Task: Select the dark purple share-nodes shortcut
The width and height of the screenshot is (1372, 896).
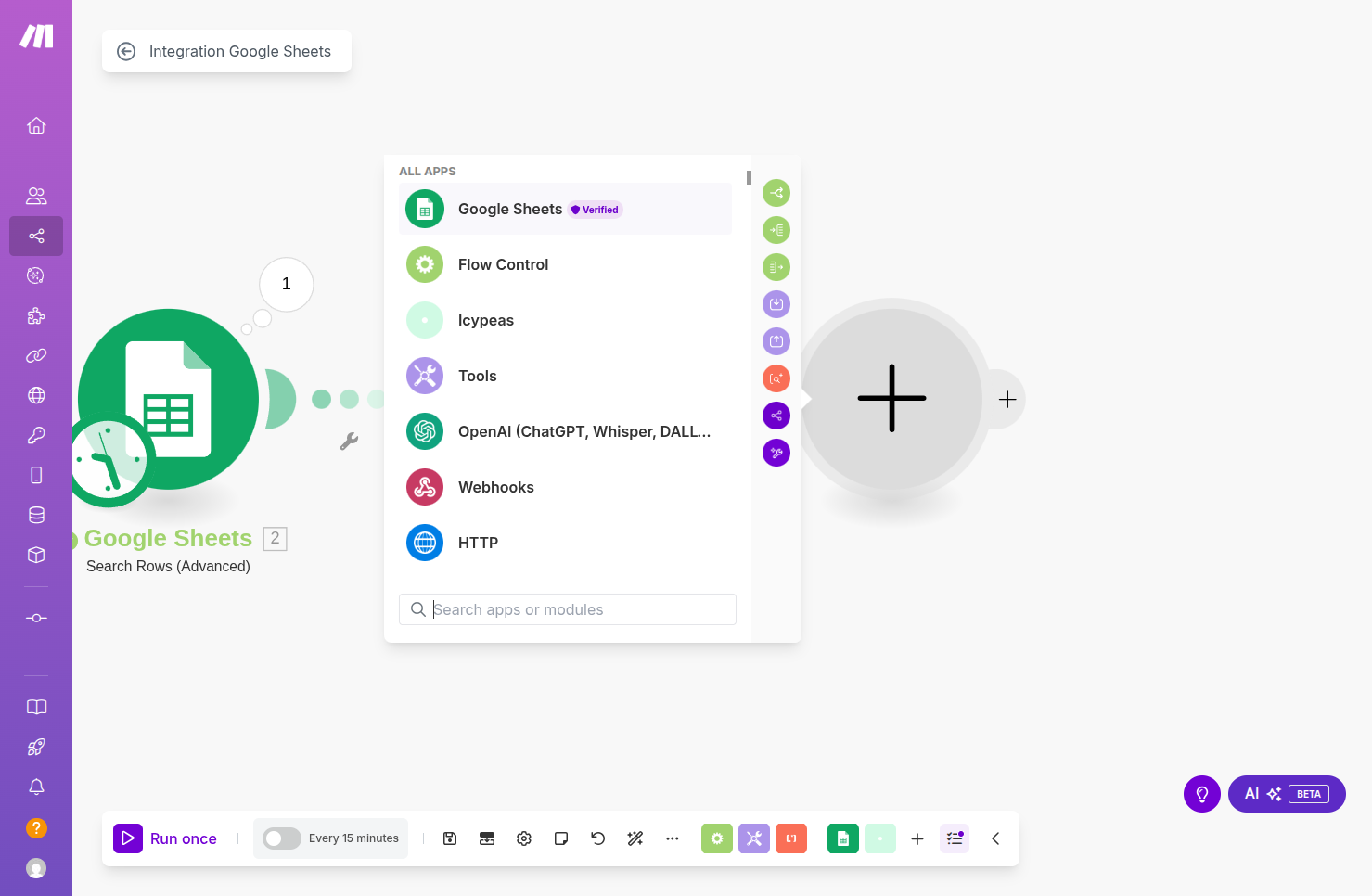Action: (x=776, y=416)
